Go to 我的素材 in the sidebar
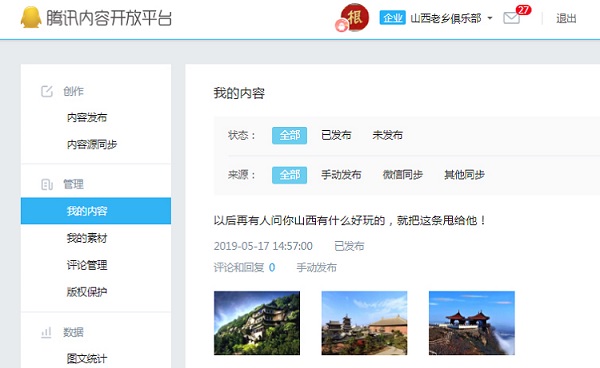The width and height of the screenshot is (600, 368). pos(87,238)
